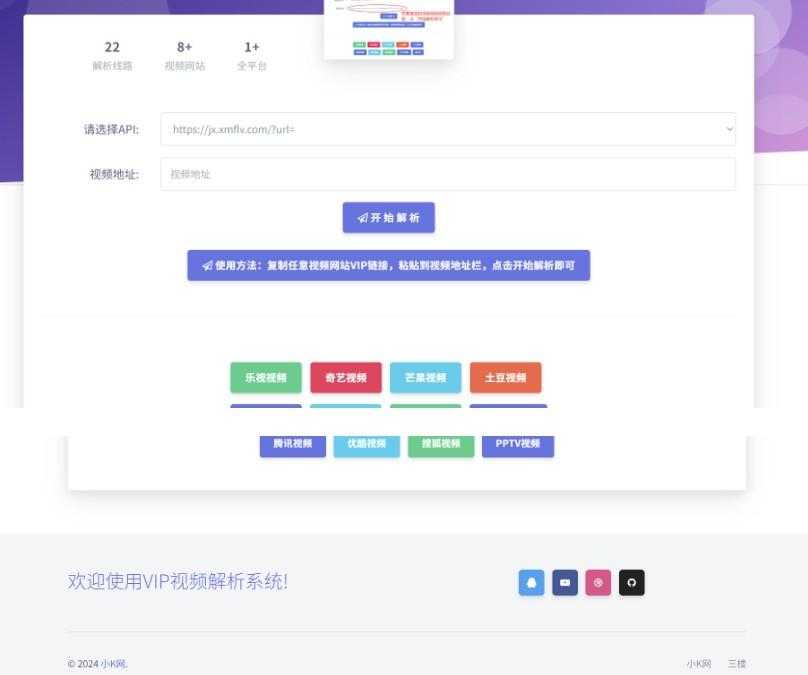Click the 芒果视频 button
This screenshot has height=675, width=808.
tap(425, 378)
